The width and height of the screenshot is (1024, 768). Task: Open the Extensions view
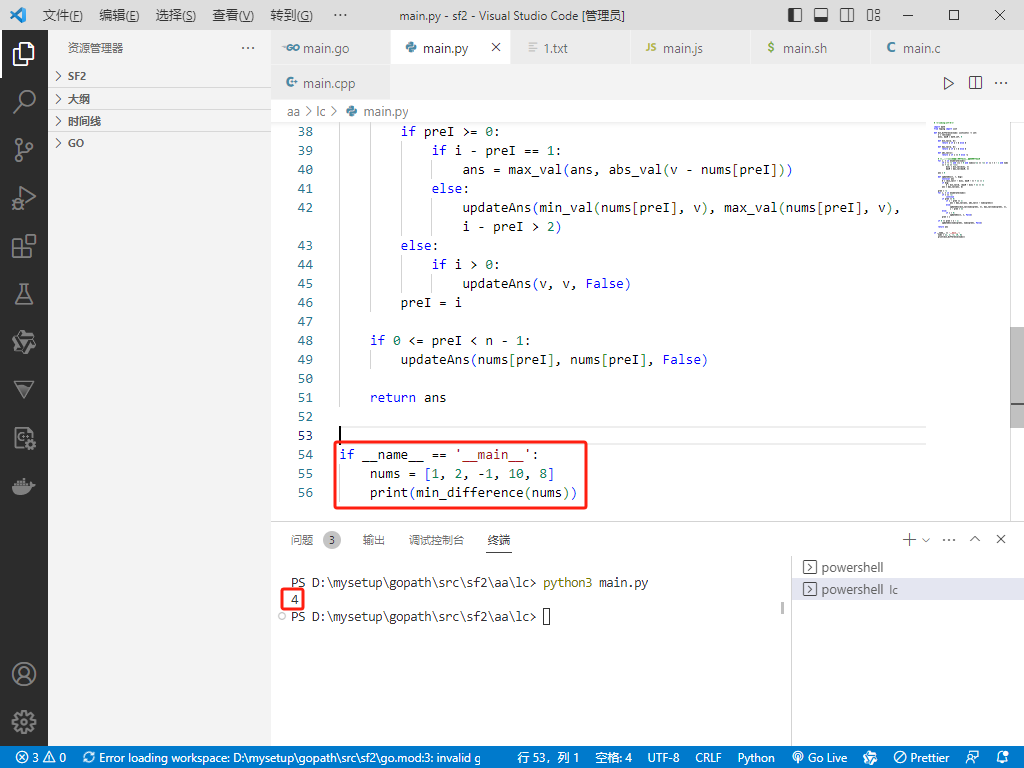coord(24,246)
